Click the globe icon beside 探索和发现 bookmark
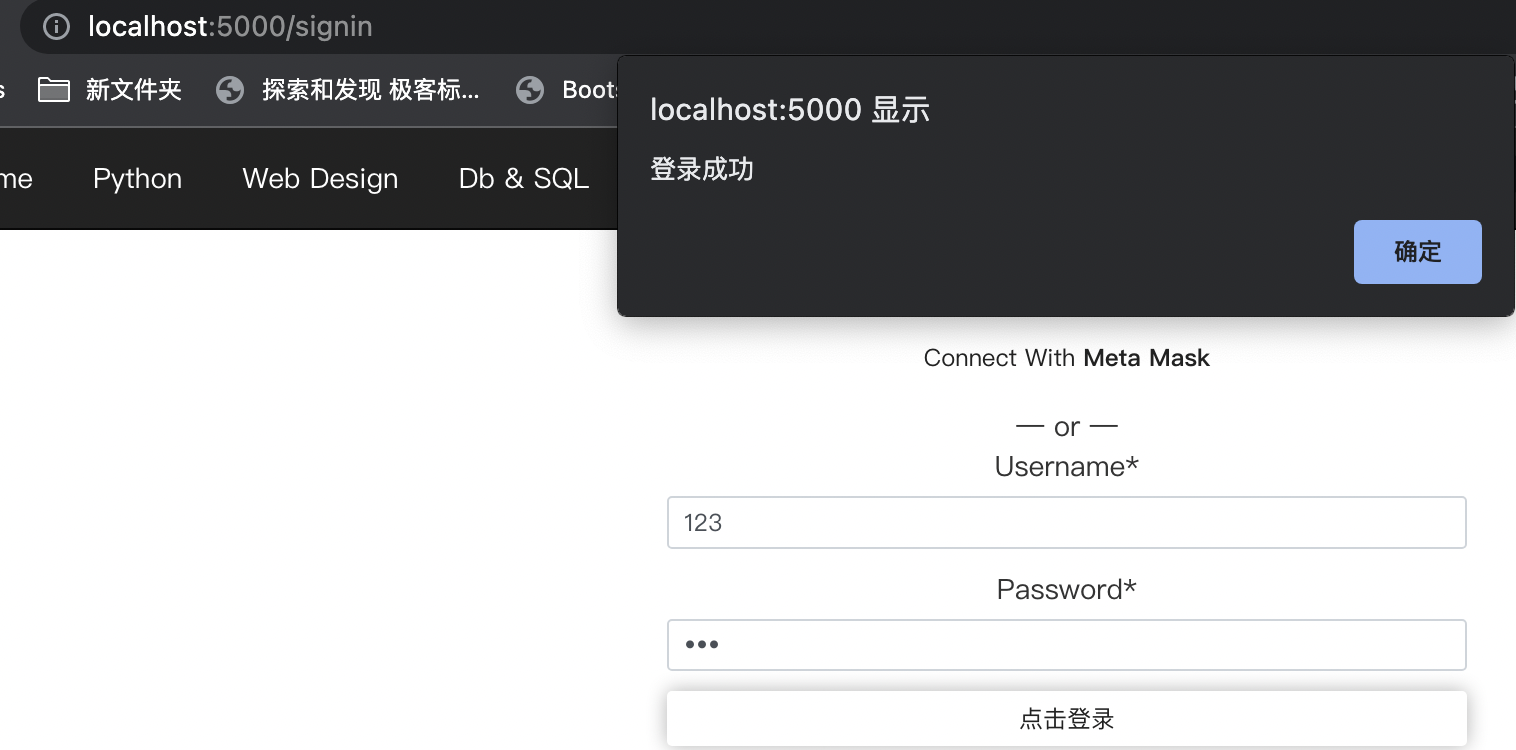 tap(230, 90)
